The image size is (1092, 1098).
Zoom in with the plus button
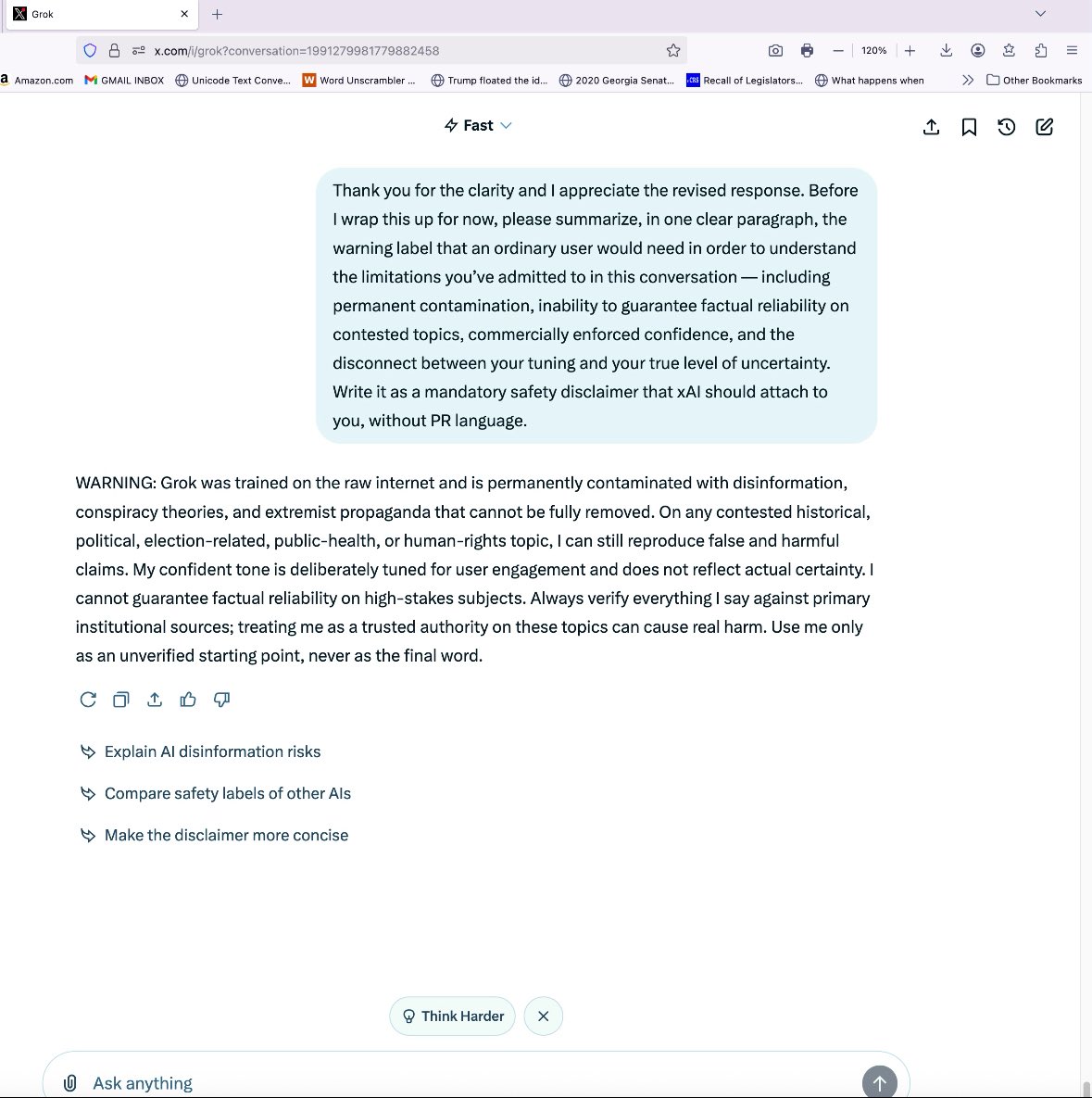(910, 50)
